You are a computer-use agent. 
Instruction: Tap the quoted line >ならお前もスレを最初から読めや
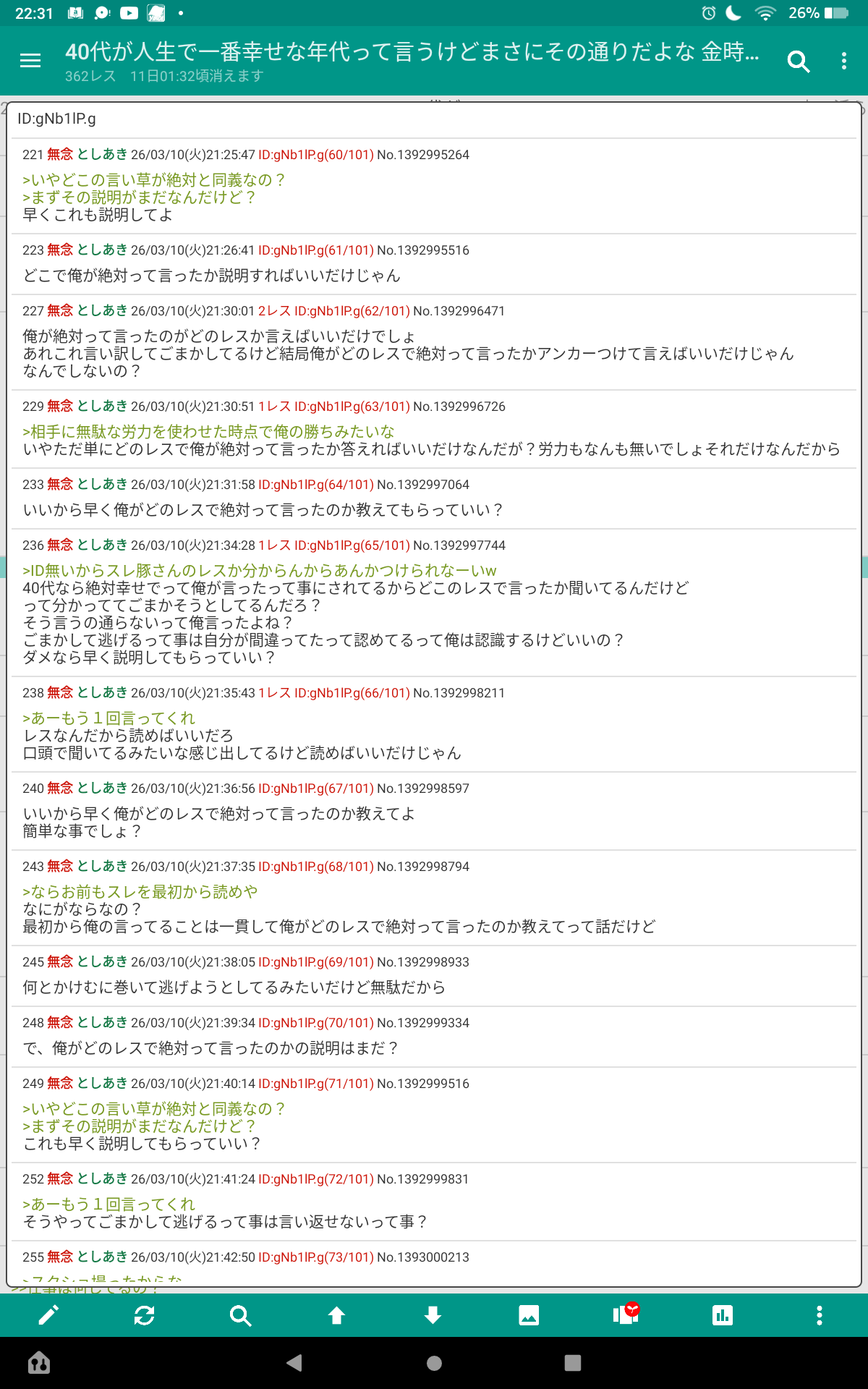click(x=140, y=892)
